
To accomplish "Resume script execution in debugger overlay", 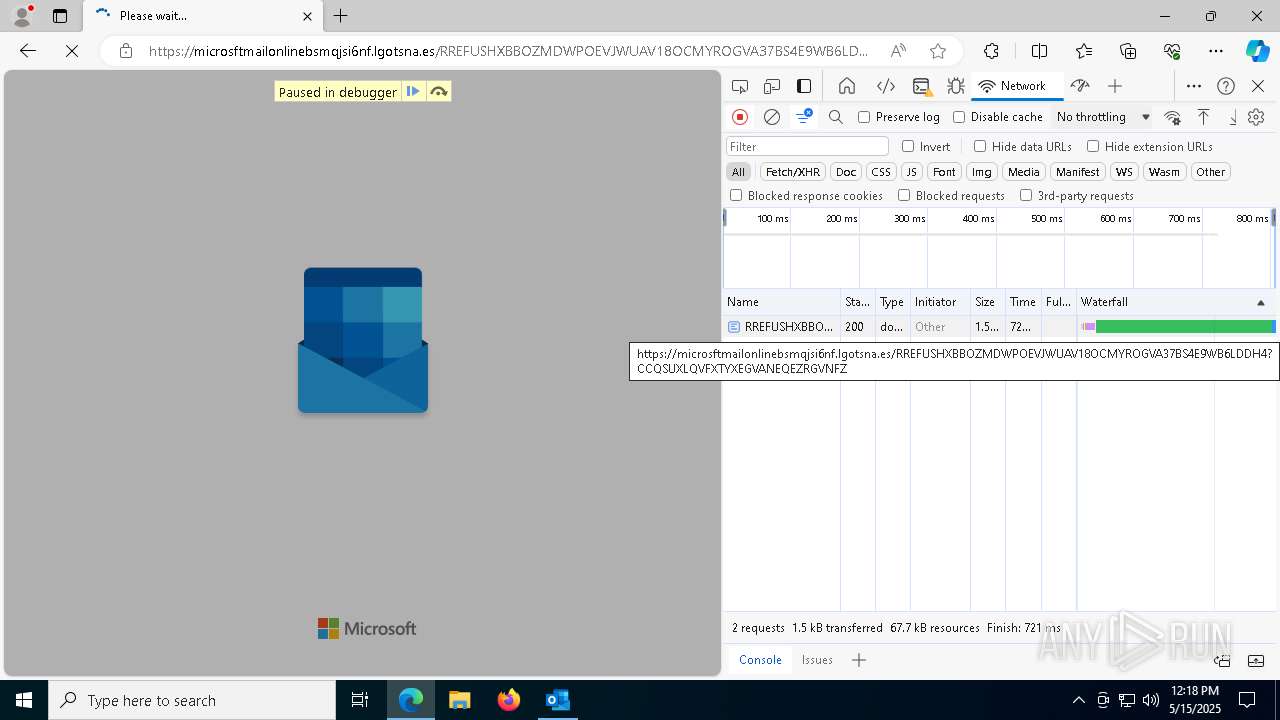I will coord(413,92).
